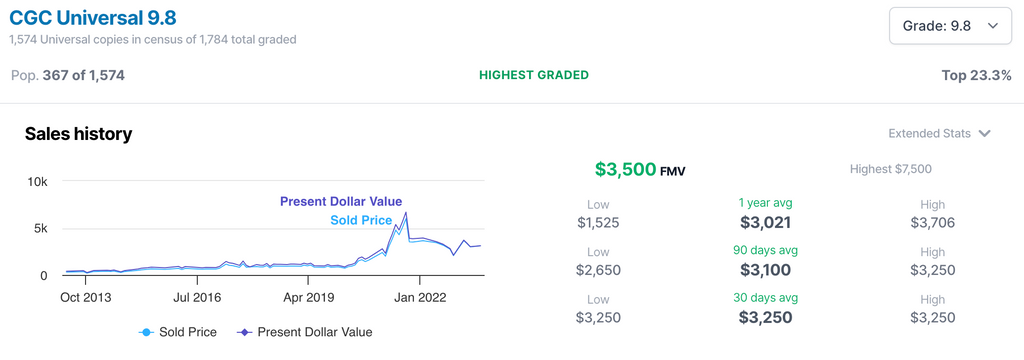Click the Sold Price chart line label

[x=361, y=220]
